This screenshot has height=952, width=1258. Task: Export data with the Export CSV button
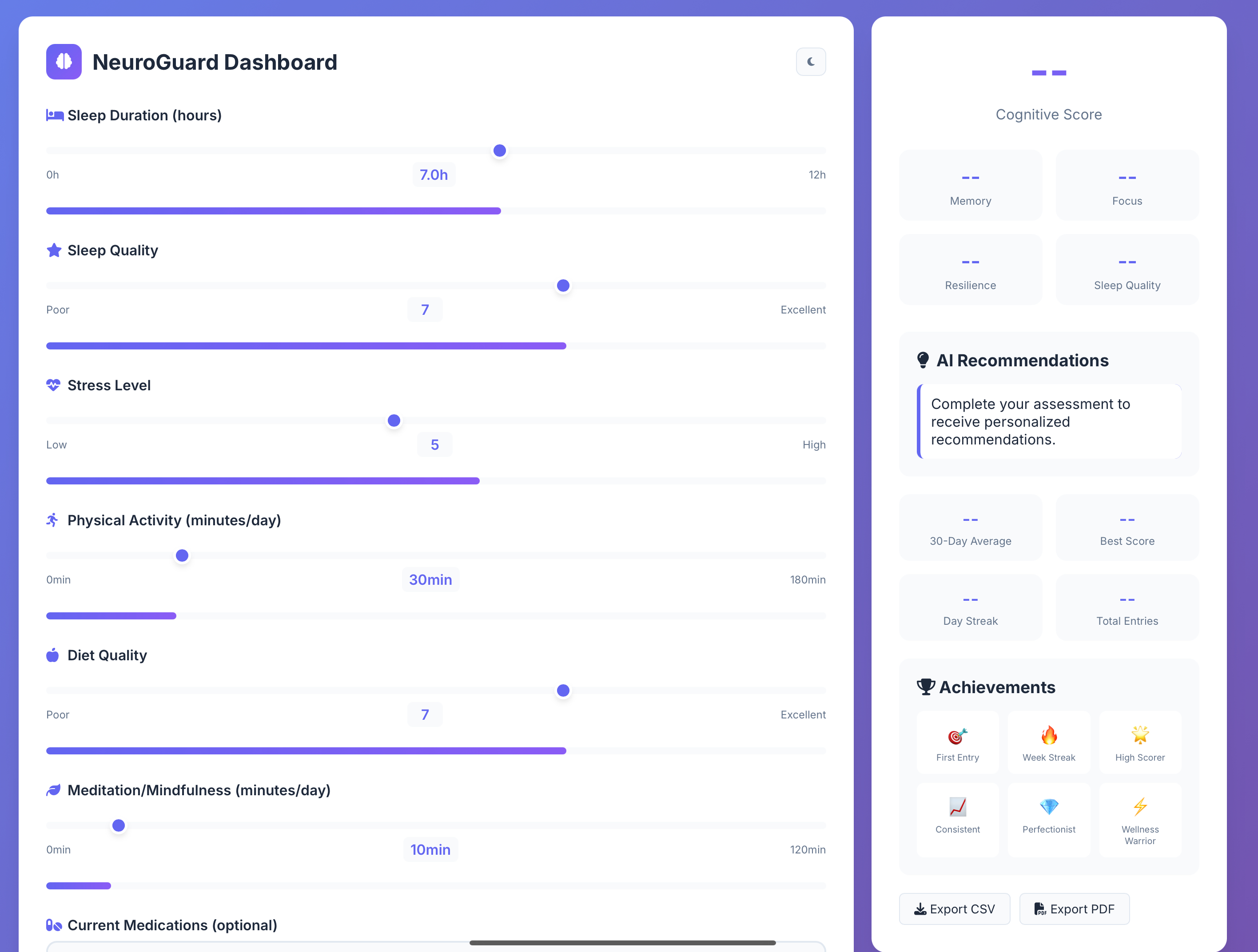[954, 909]
